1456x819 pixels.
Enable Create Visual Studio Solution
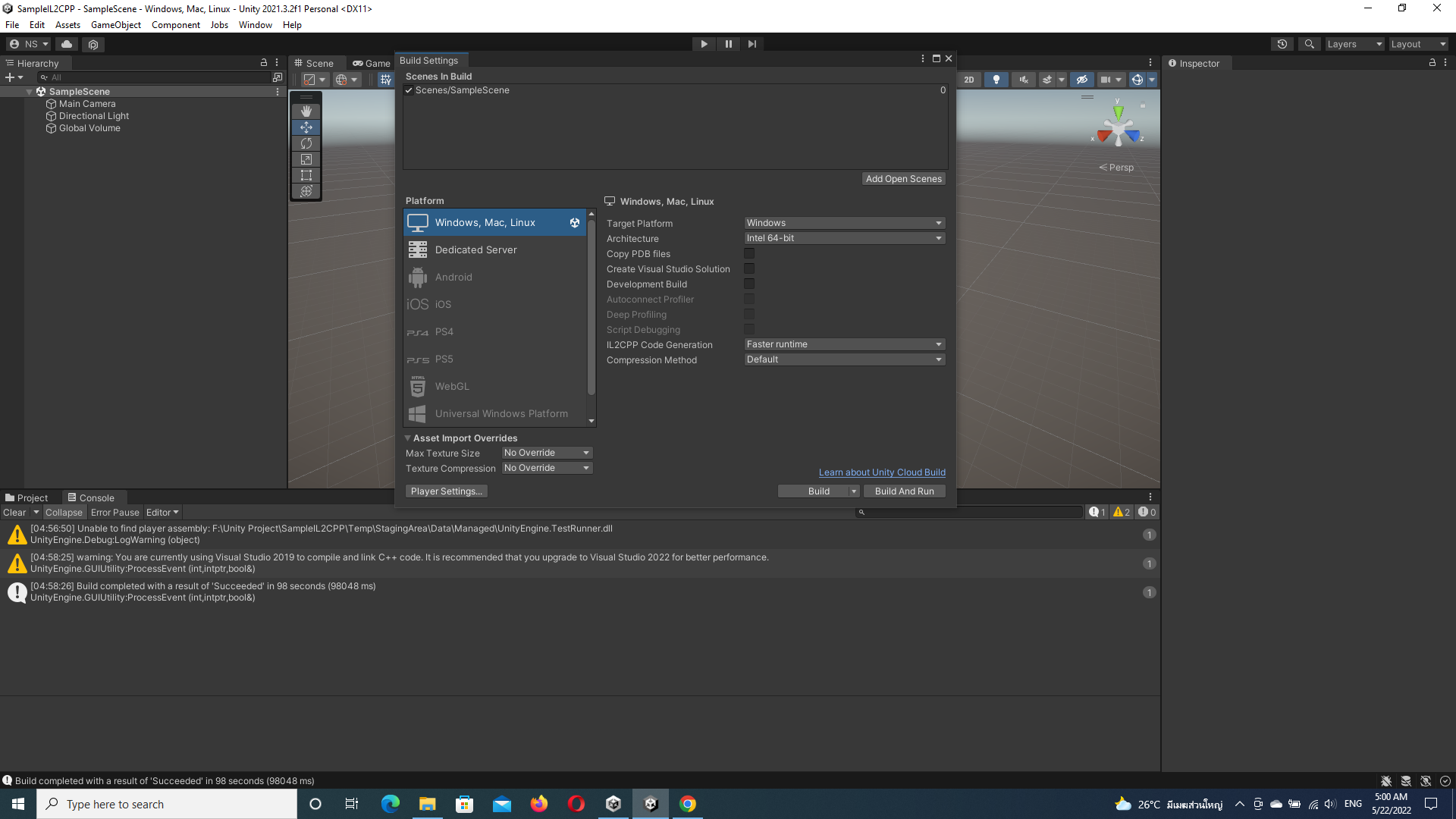[x=748, y=268]
